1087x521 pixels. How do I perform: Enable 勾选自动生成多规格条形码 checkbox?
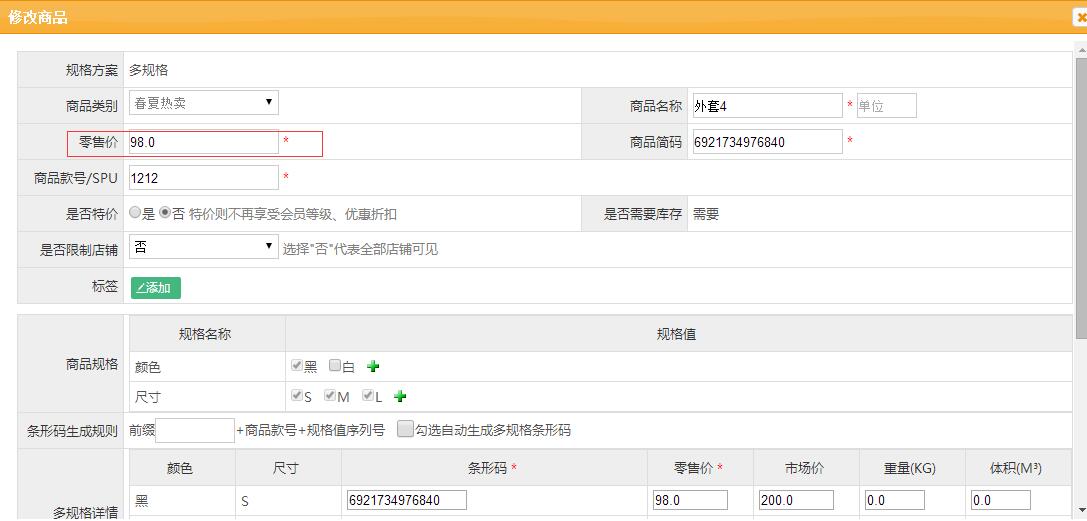(x=405, y=430)
